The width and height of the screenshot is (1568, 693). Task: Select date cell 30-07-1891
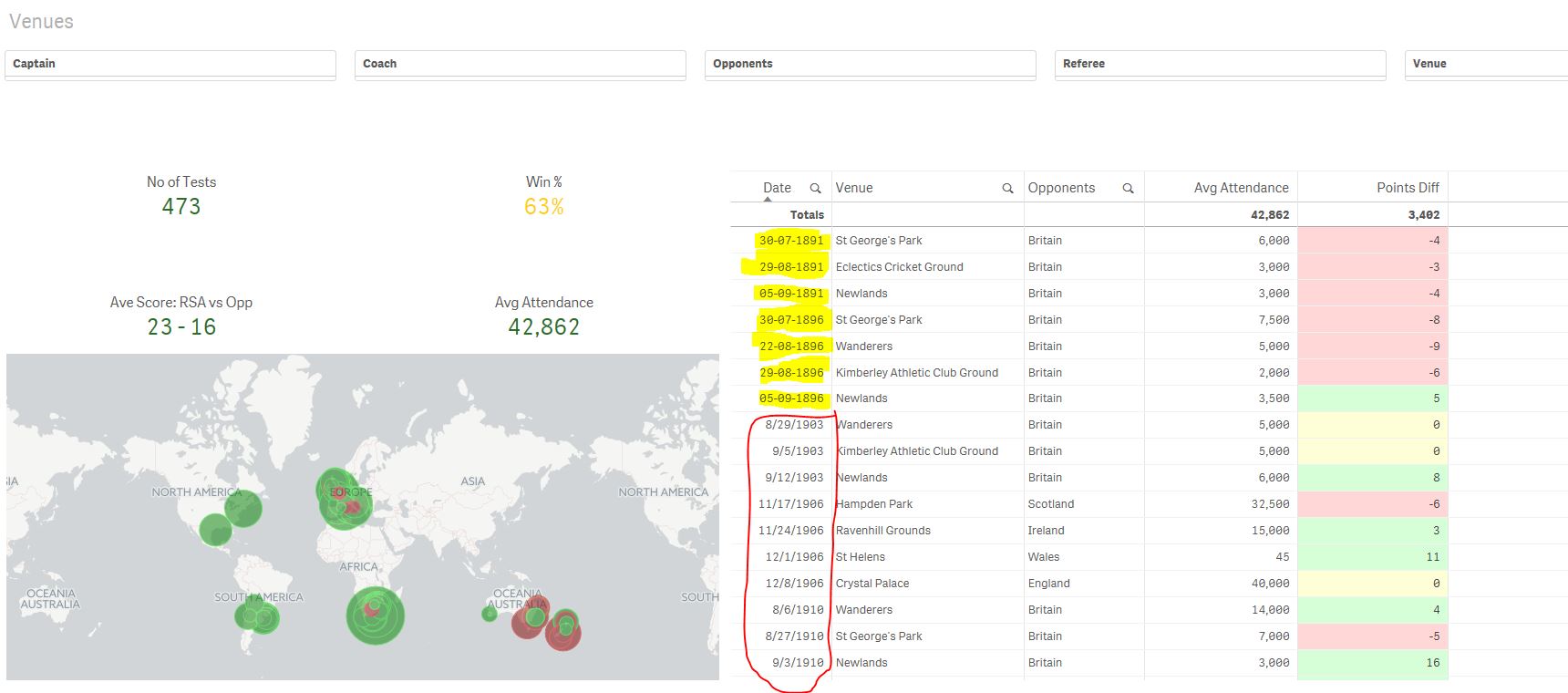pyautogui.click(x=791, y=241)
